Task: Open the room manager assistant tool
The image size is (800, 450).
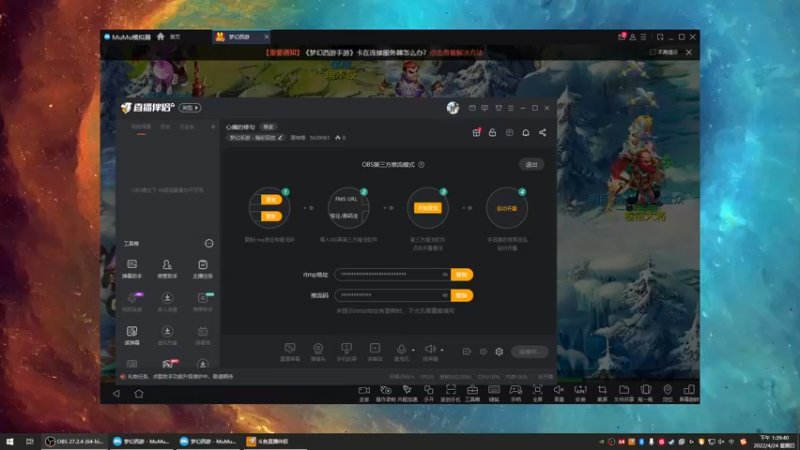Action: click(167, 268)
